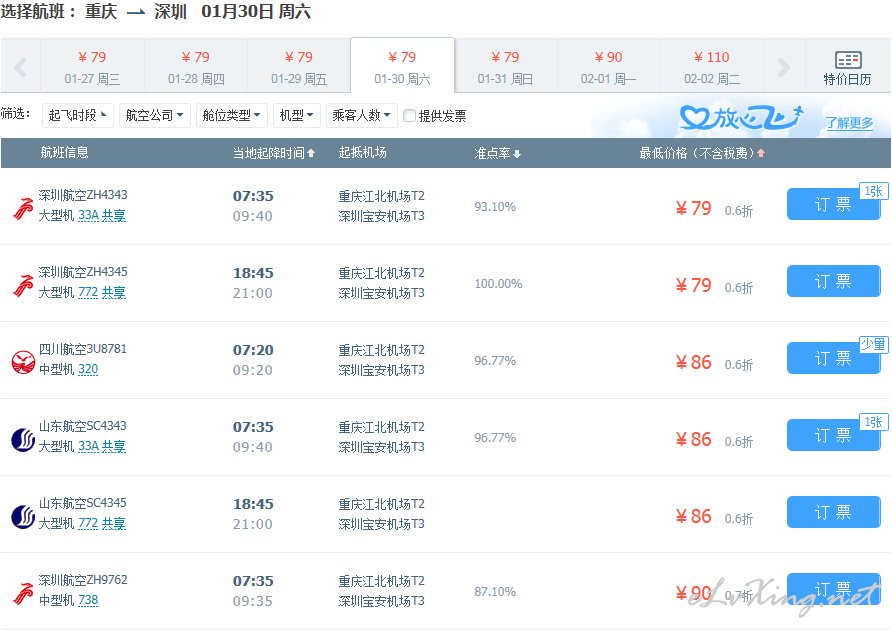Click aircraft type 33A link for ZH4343
Viewport: 892px width, 630px height.
tap(88, 216)
